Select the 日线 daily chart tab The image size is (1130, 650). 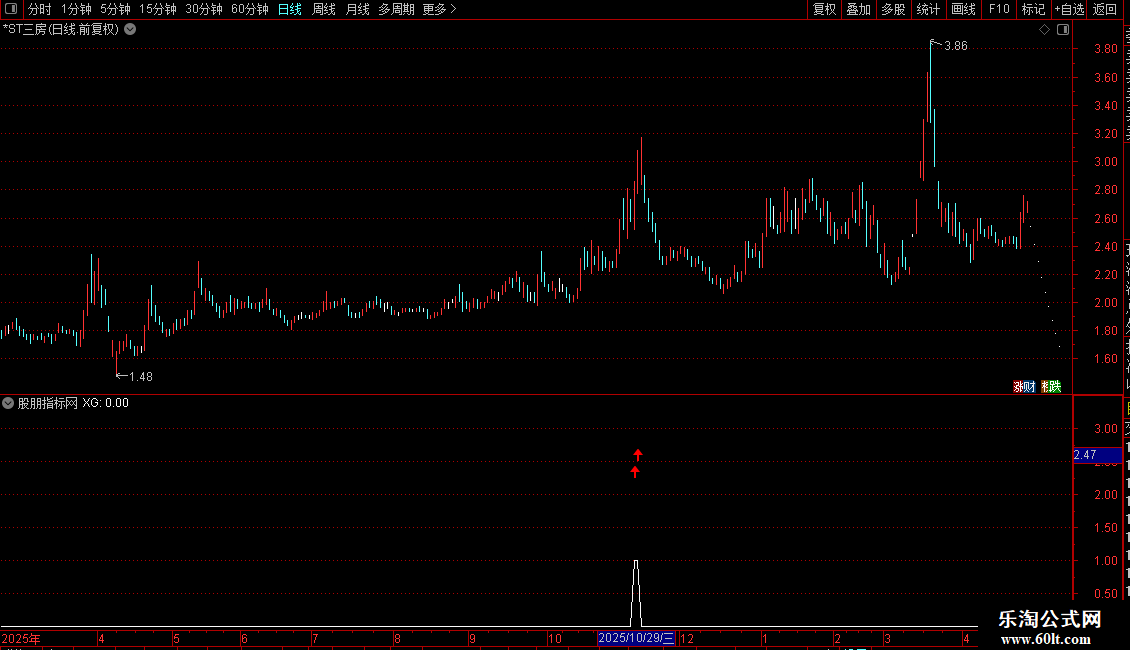click(x=290, y=9)
